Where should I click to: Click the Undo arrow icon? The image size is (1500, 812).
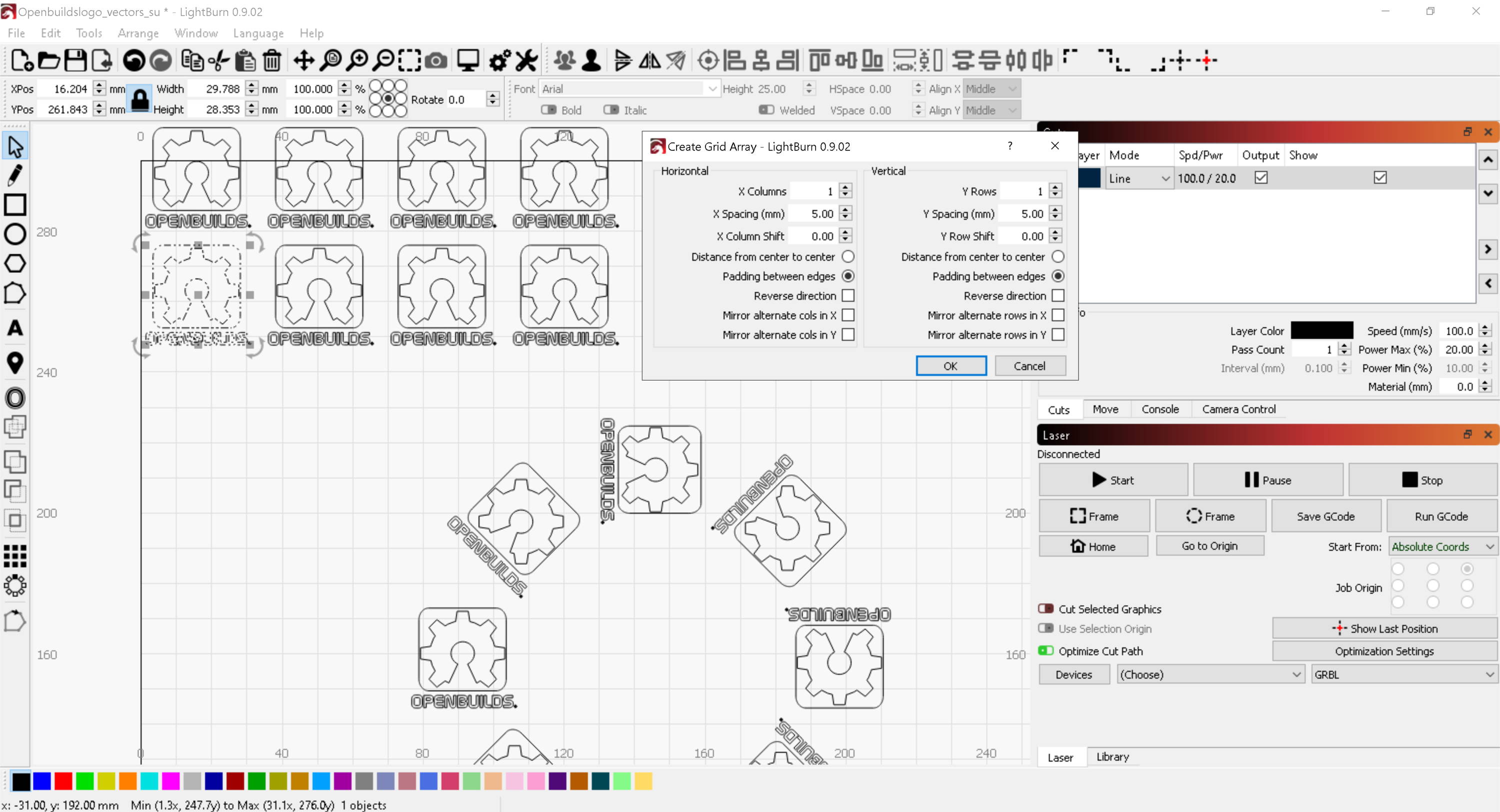point(134,60)
